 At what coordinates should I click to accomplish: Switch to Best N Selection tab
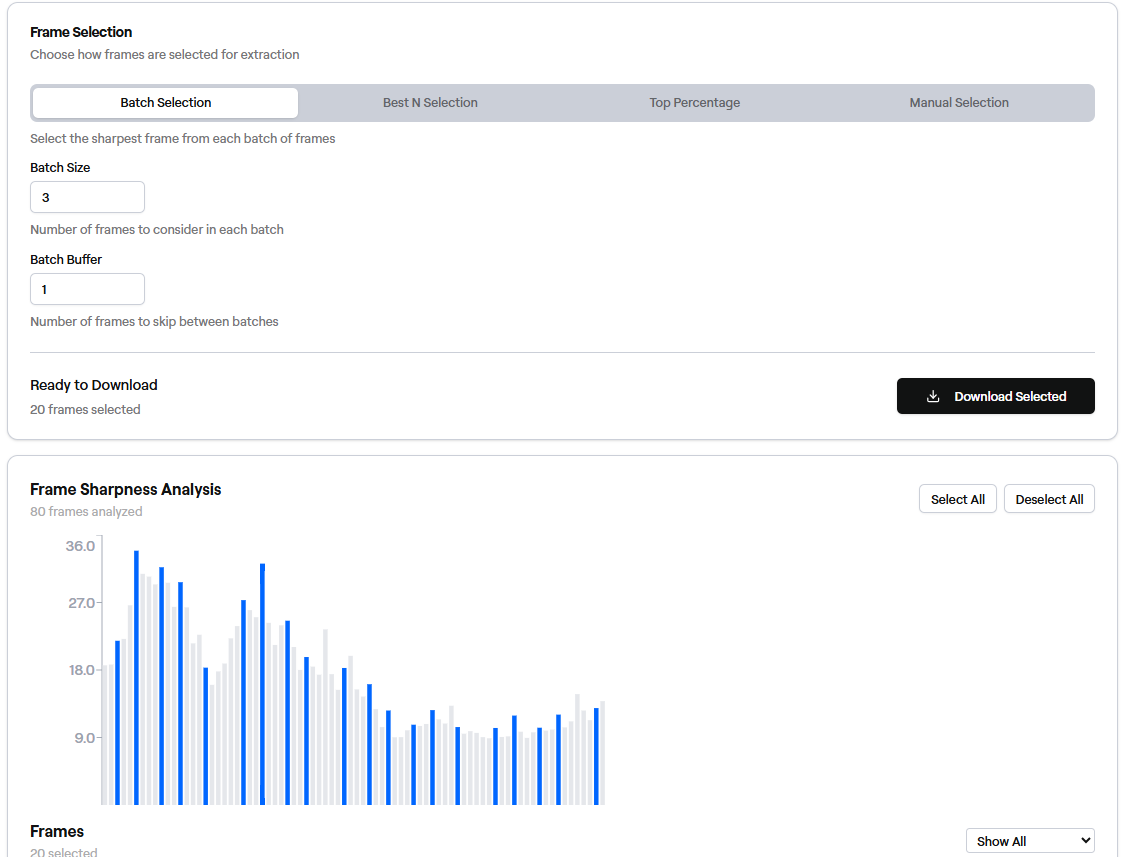pos(430,103)
